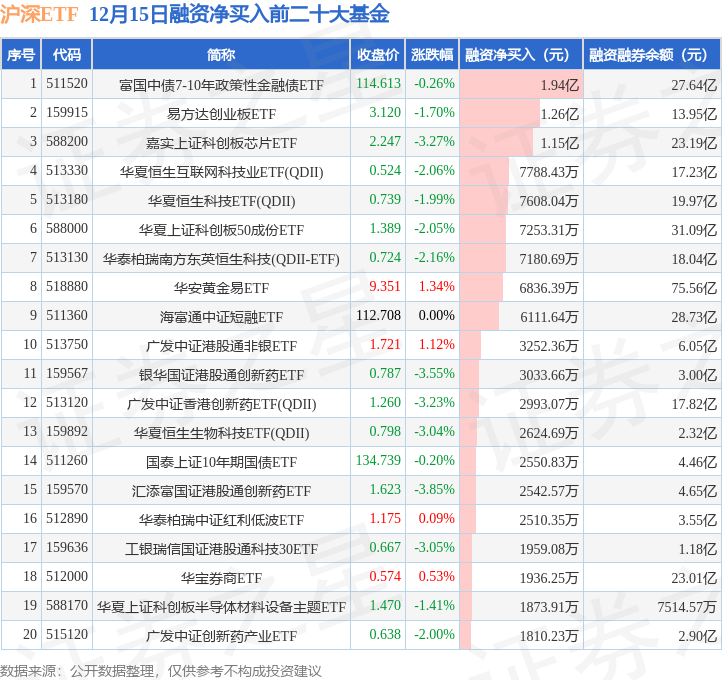Image resolution: width=722 pixels, height=680 pixels.
Task: Select 华夏恒生互联网科技业ETF(QDII) name
Action: 221,172
